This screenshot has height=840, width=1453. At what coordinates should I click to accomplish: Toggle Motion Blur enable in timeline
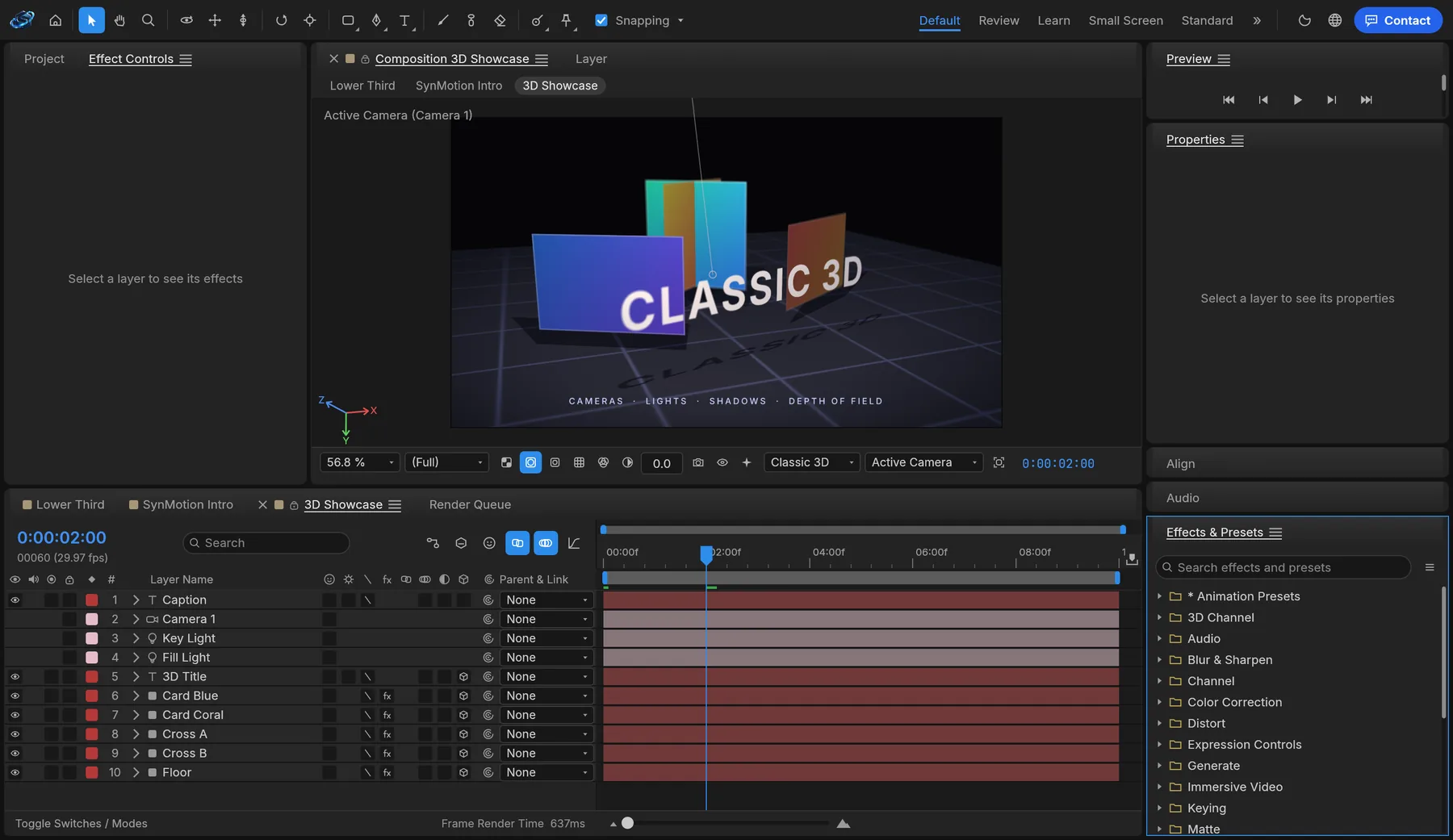coord(546,543)
